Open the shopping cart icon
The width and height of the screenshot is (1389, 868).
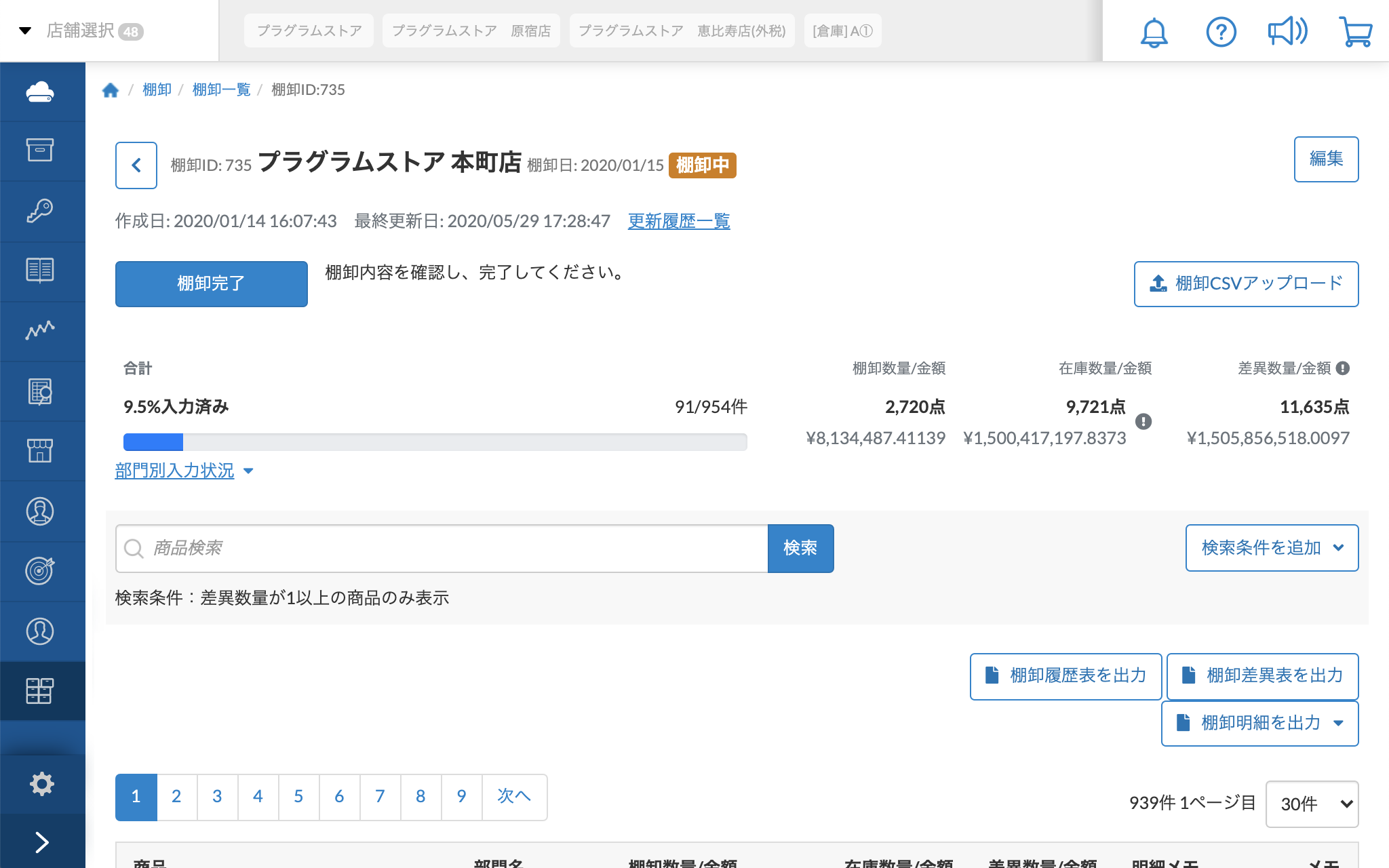click(1355, 32)
